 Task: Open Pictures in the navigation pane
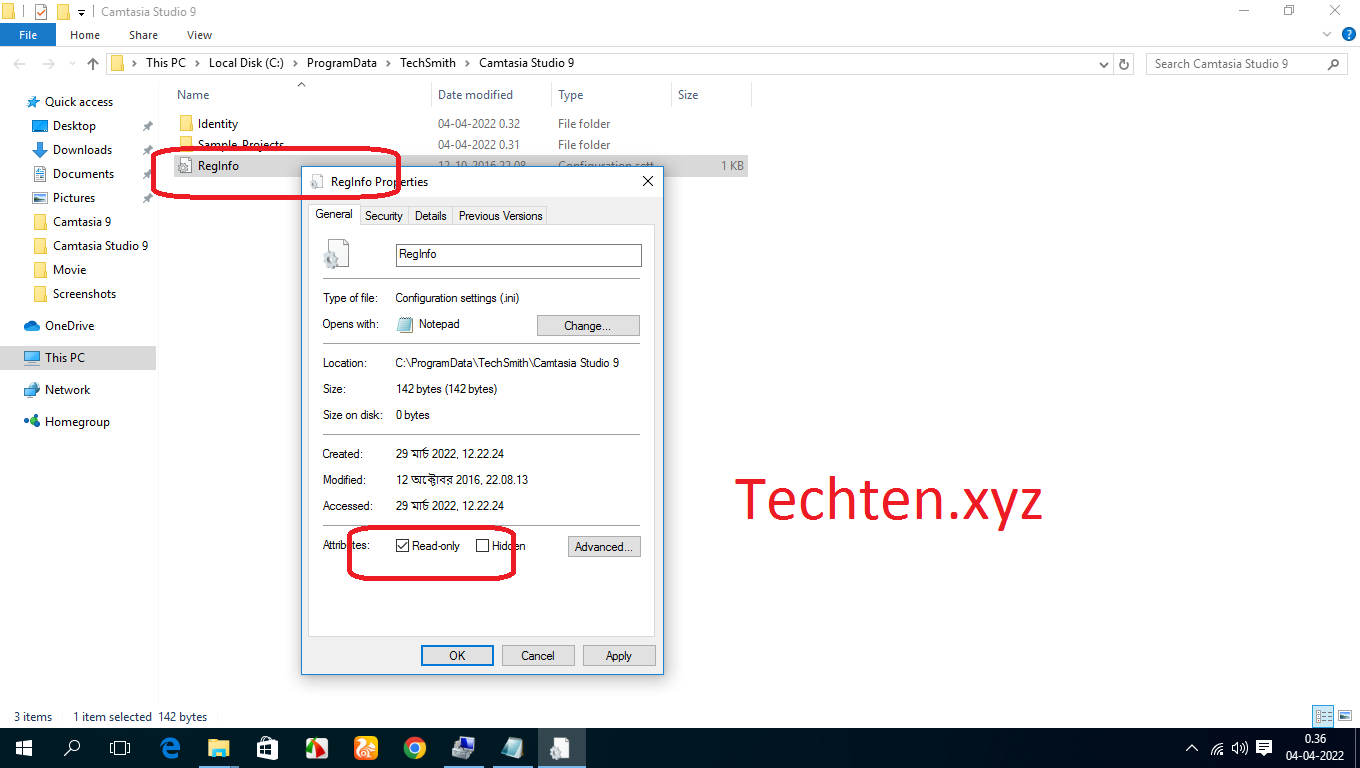(x=74, y=198)
